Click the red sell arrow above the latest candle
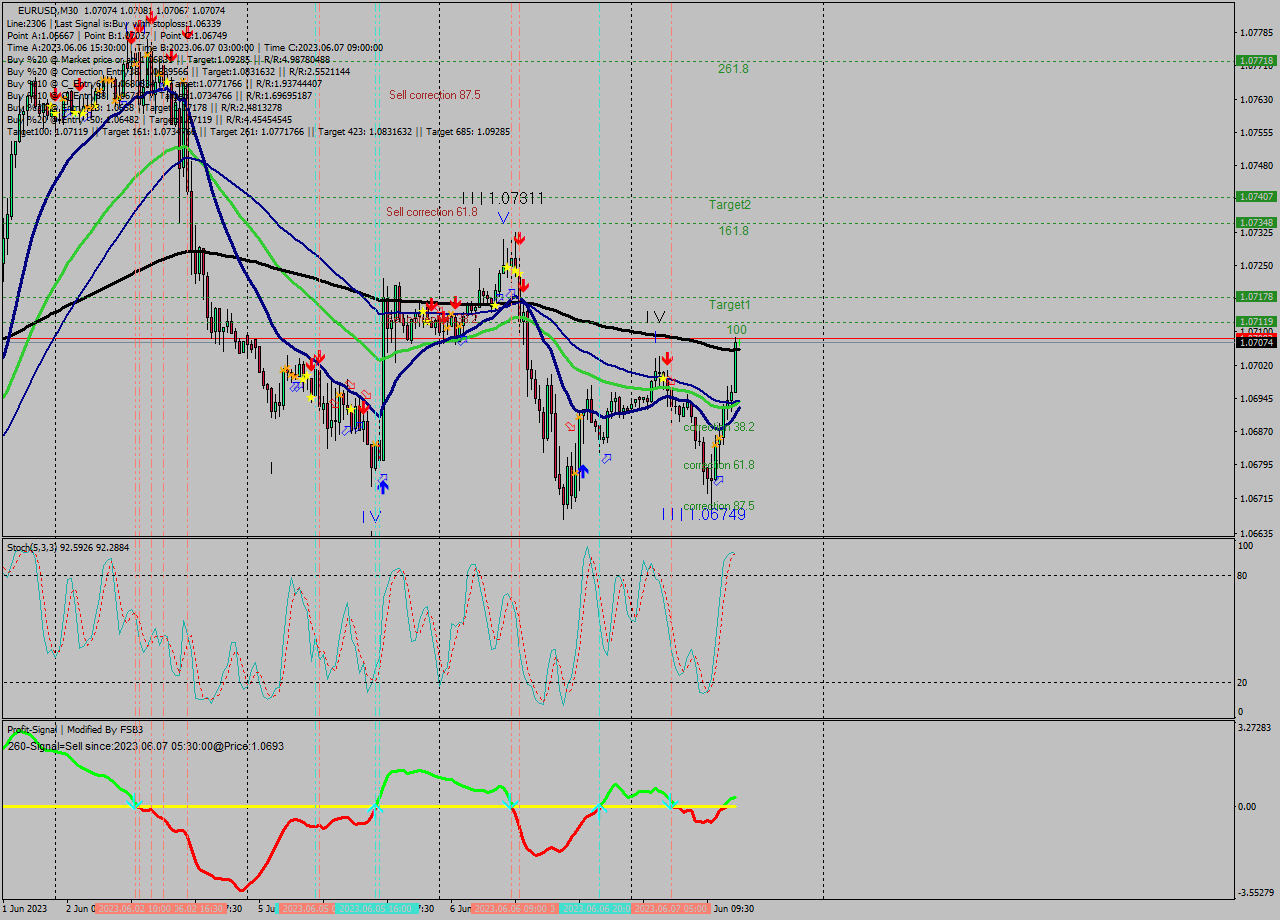The width and height of the screenshot is (1280, 920). tap(667, 357)
